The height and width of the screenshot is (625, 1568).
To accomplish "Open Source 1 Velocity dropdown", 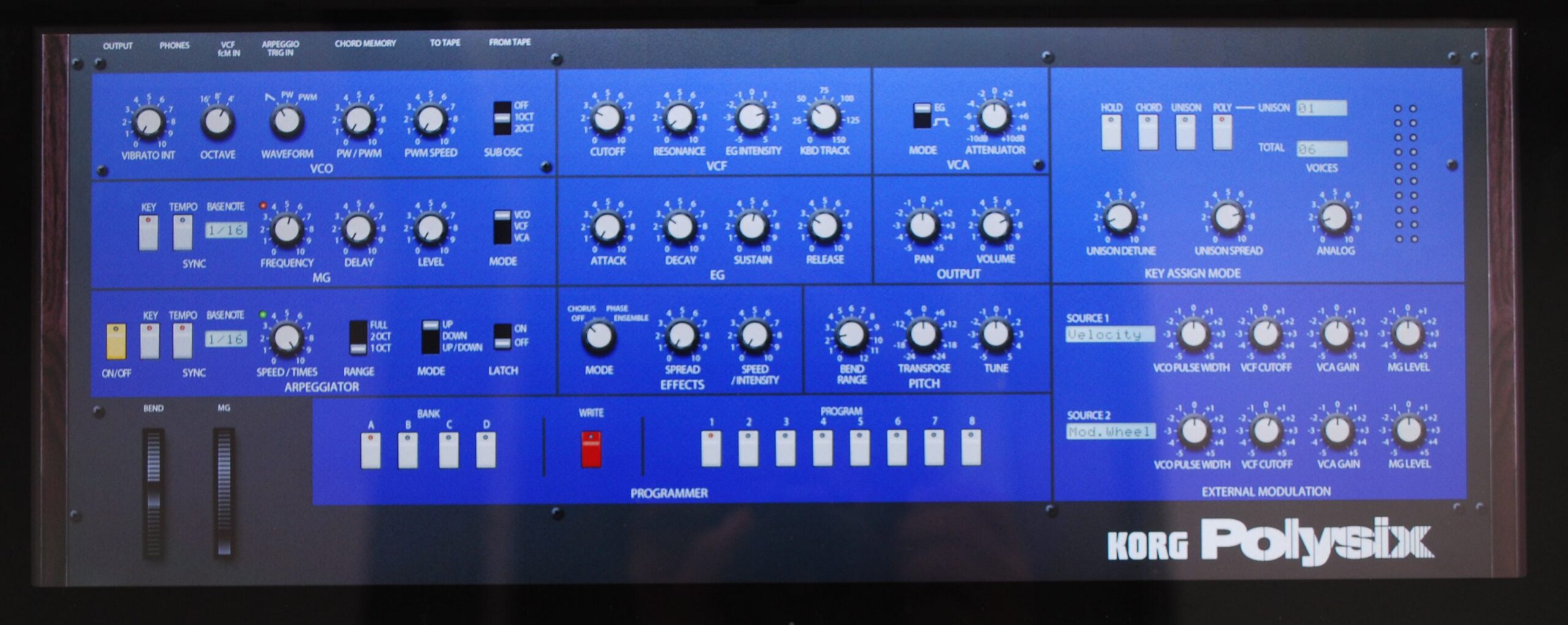I will (x=1110, y=334).
